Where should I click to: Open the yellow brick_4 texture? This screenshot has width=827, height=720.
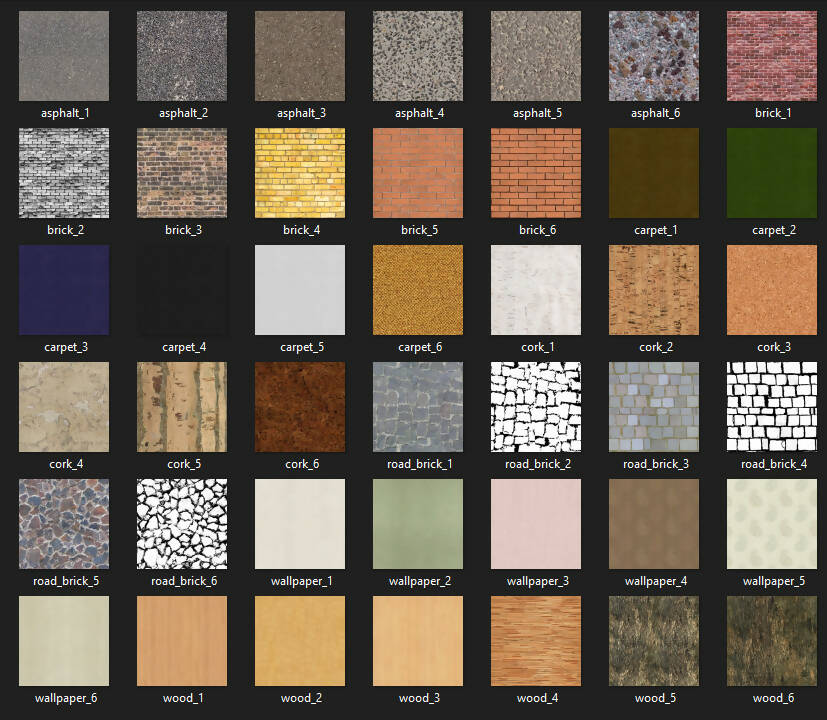pos(300,173)
